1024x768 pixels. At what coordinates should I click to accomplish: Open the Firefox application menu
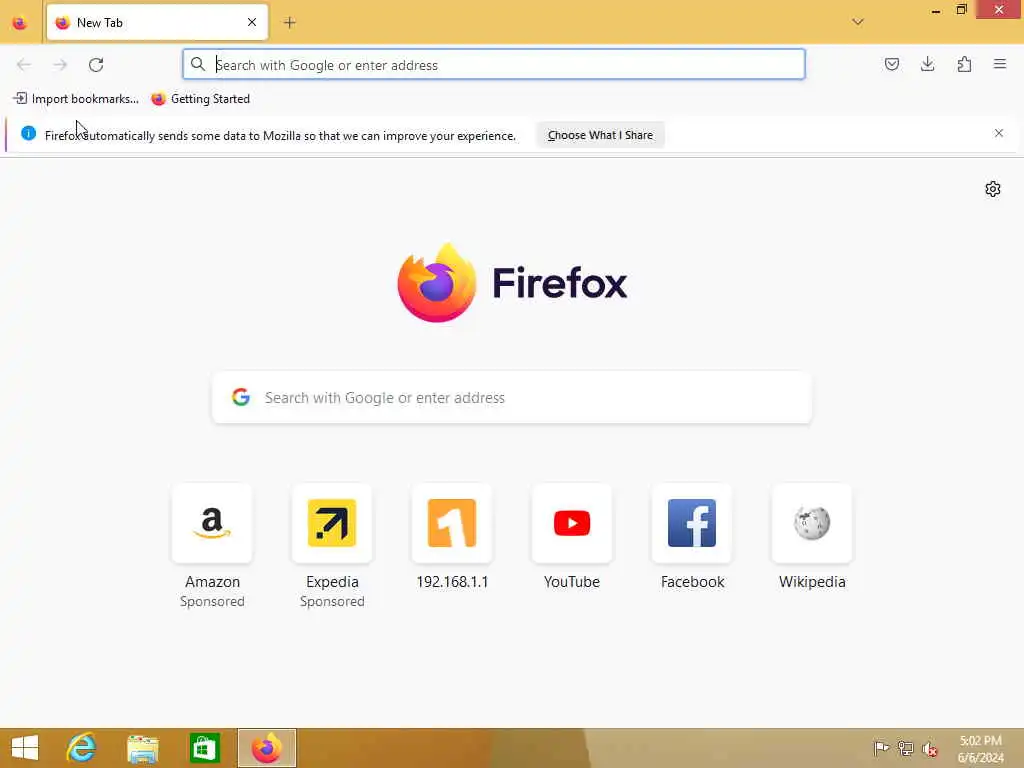click(1000, 64)
